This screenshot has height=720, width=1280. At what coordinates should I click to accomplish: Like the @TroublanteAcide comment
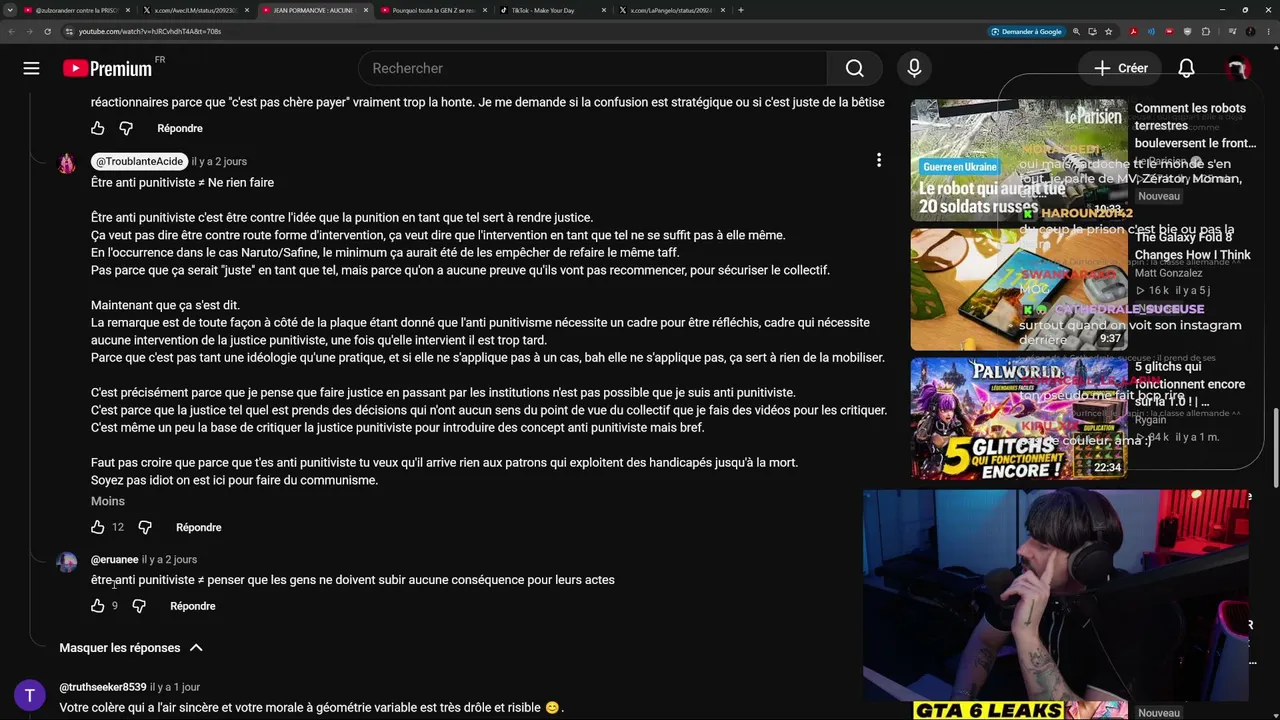pos(98,527)
